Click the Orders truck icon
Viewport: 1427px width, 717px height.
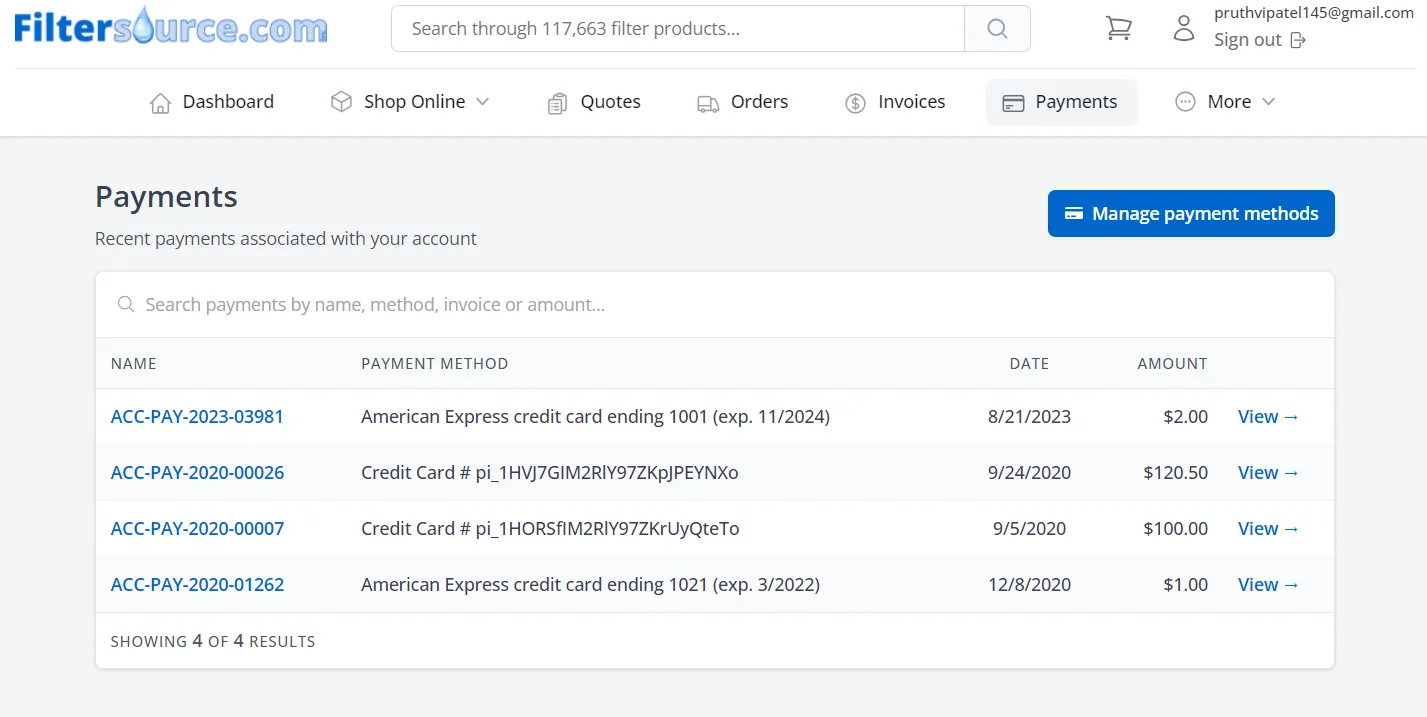coord(708,102)
